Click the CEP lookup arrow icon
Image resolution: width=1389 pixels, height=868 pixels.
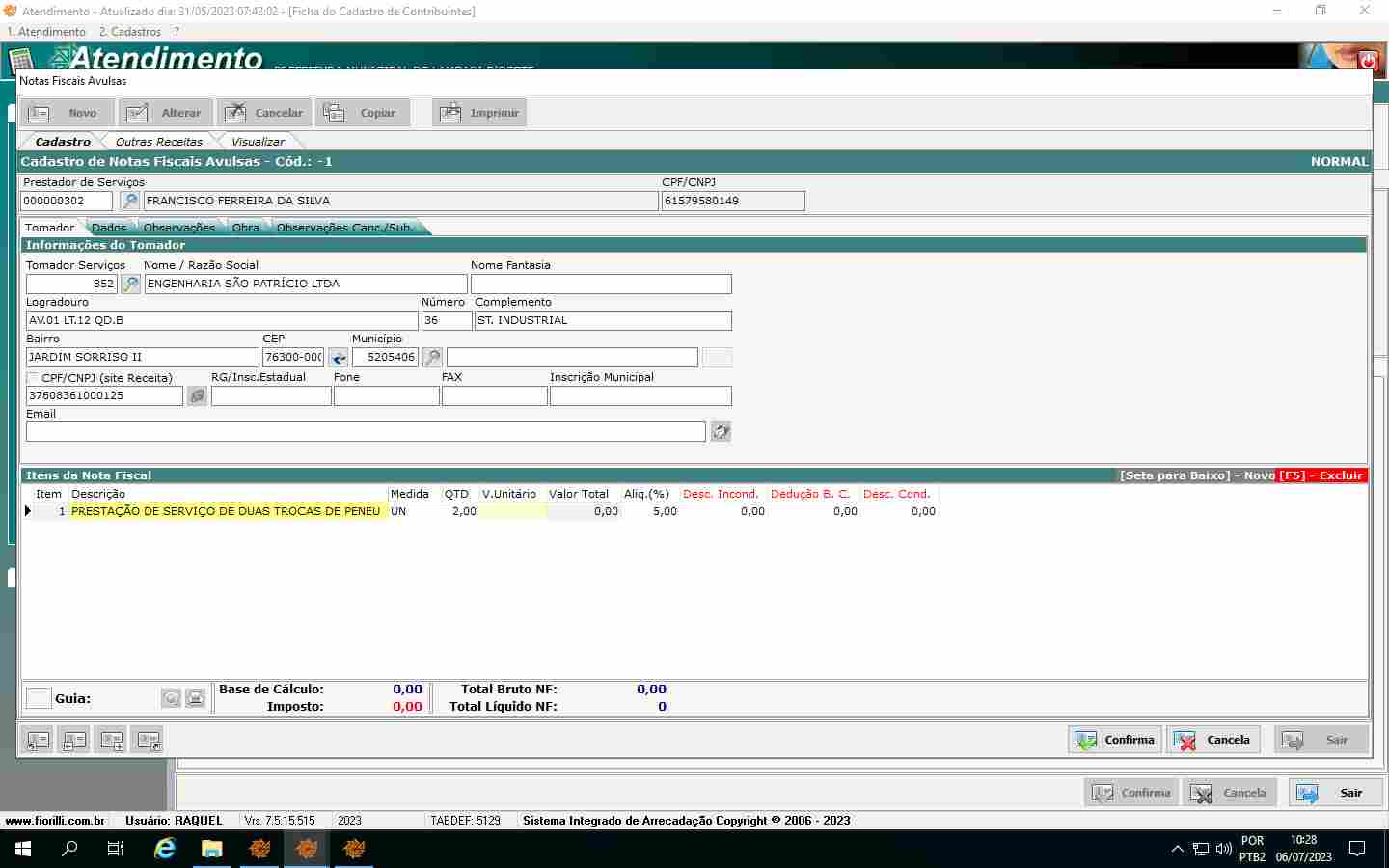coord(338,358)
